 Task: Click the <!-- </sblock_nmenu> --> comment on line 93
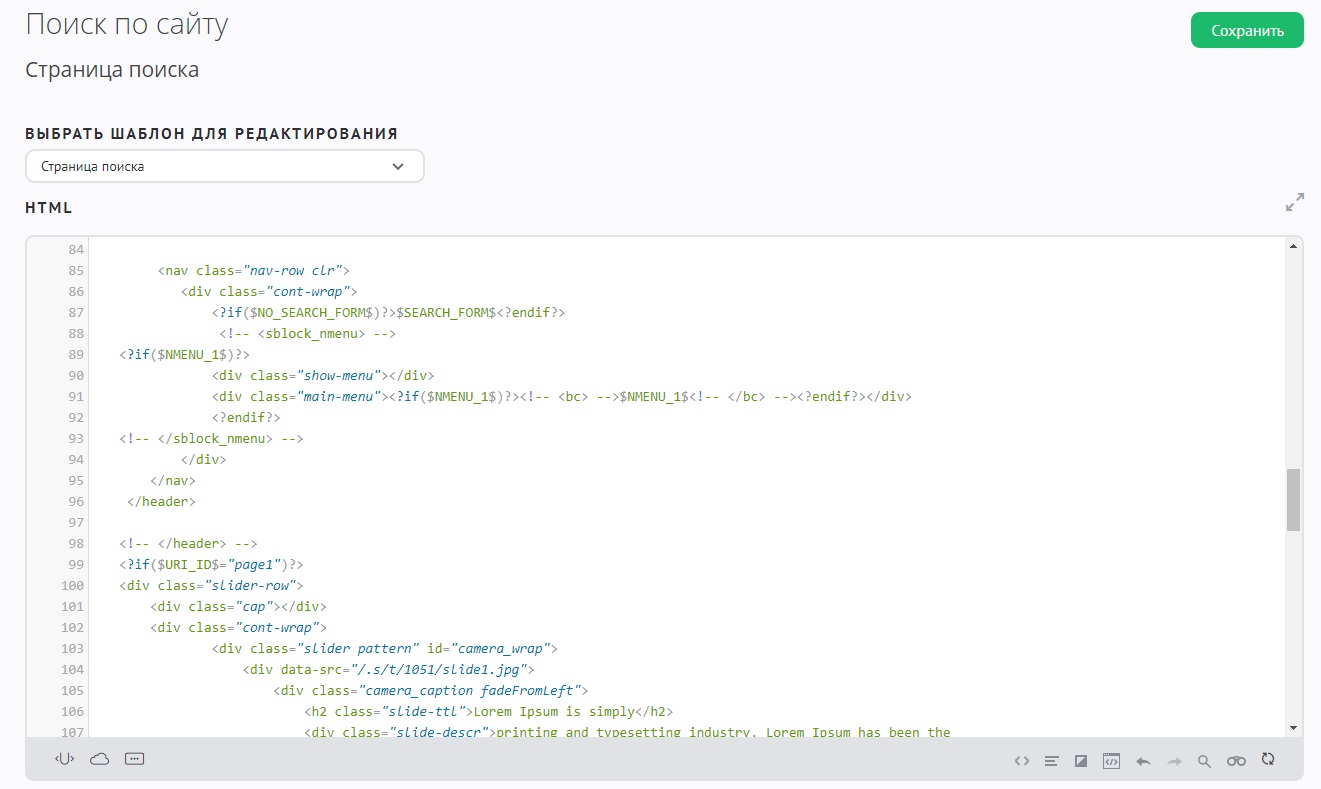(211, 438)
